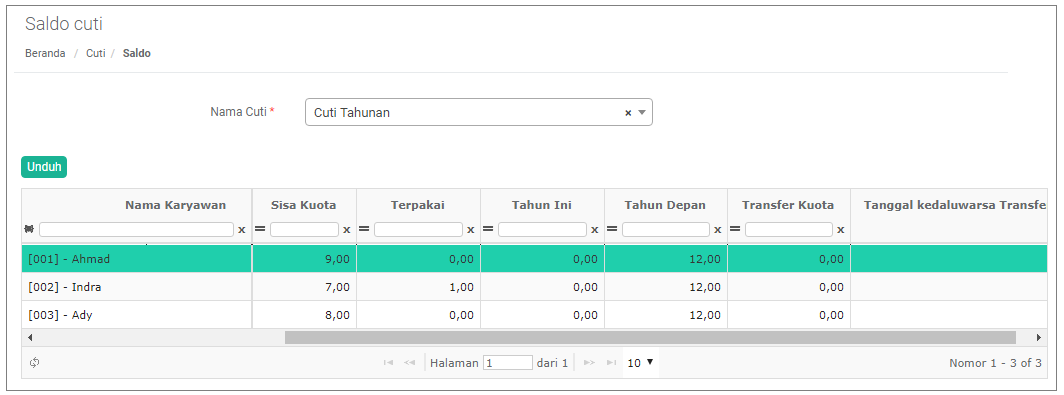The width and height of the screenshot is (1064, 395).
Task: Clear selected Cuti Tahunan with x
Action: [x=628, y=113]
